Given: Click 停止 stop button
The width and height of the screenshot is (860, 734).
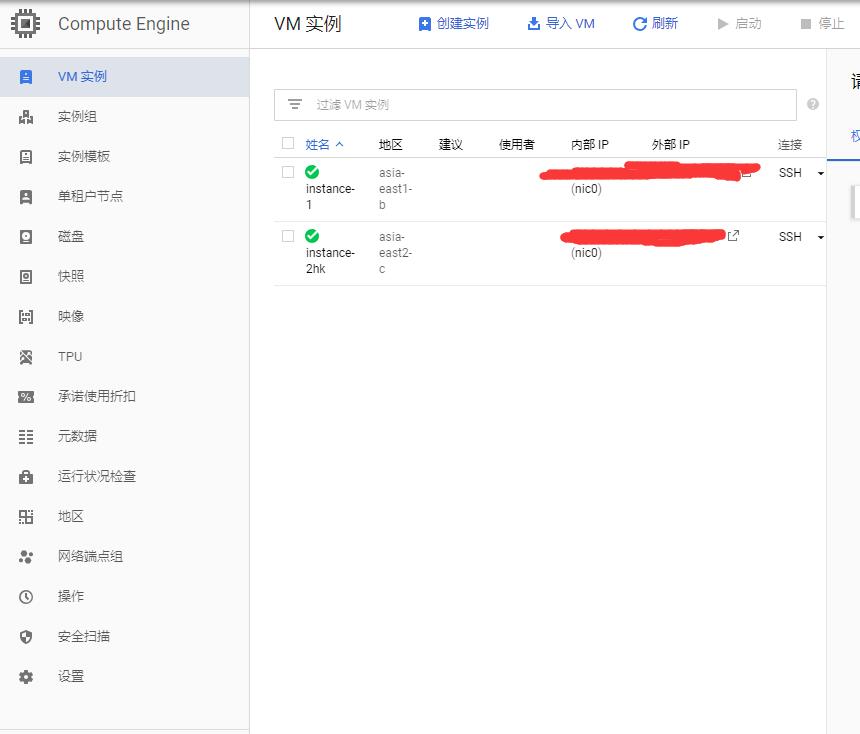Looking at the screenshot, I should pos(822,24).
